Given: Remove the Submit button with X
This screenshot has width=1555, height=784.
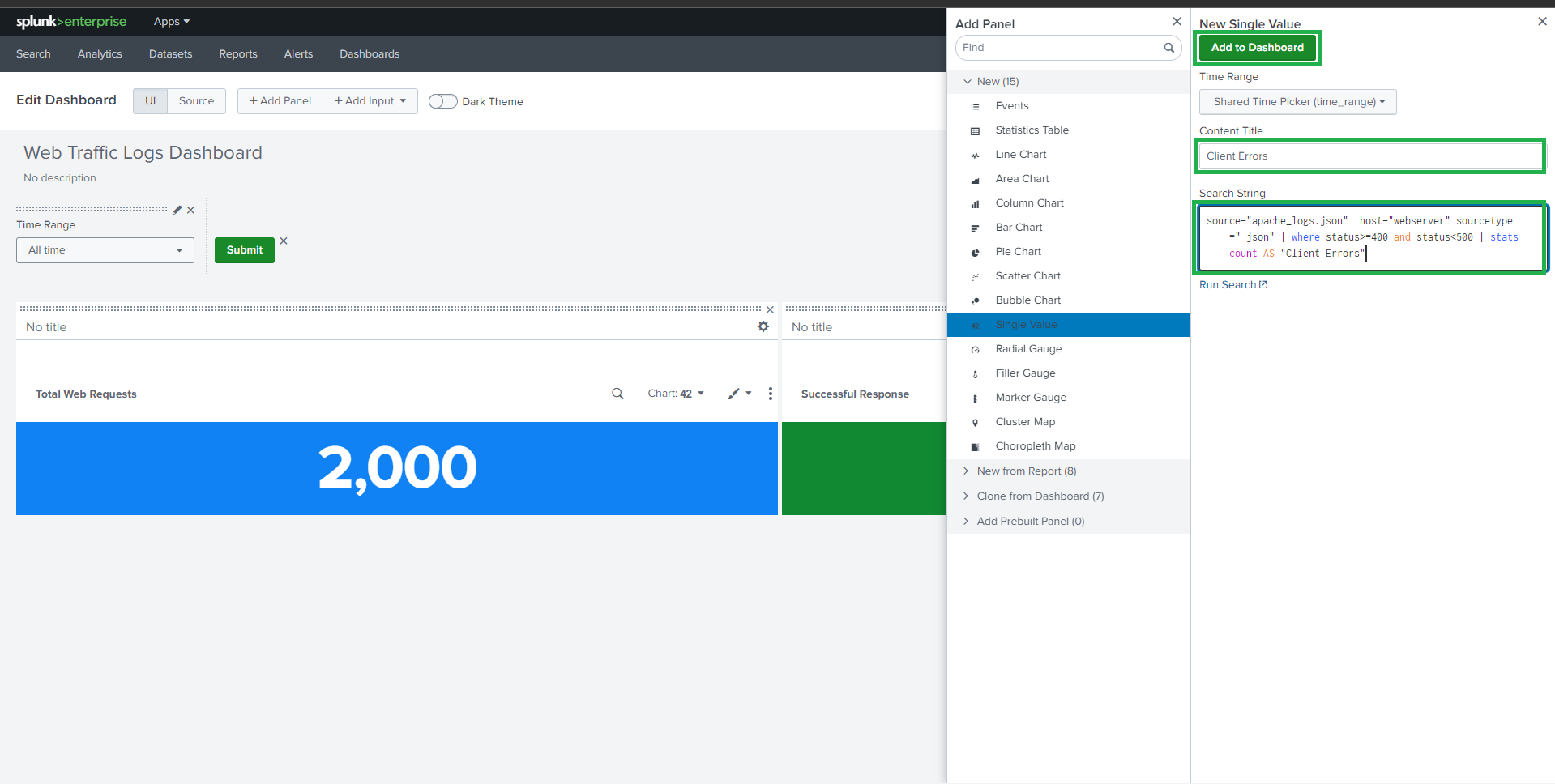Looking at the screenshot, I should 284,241.
